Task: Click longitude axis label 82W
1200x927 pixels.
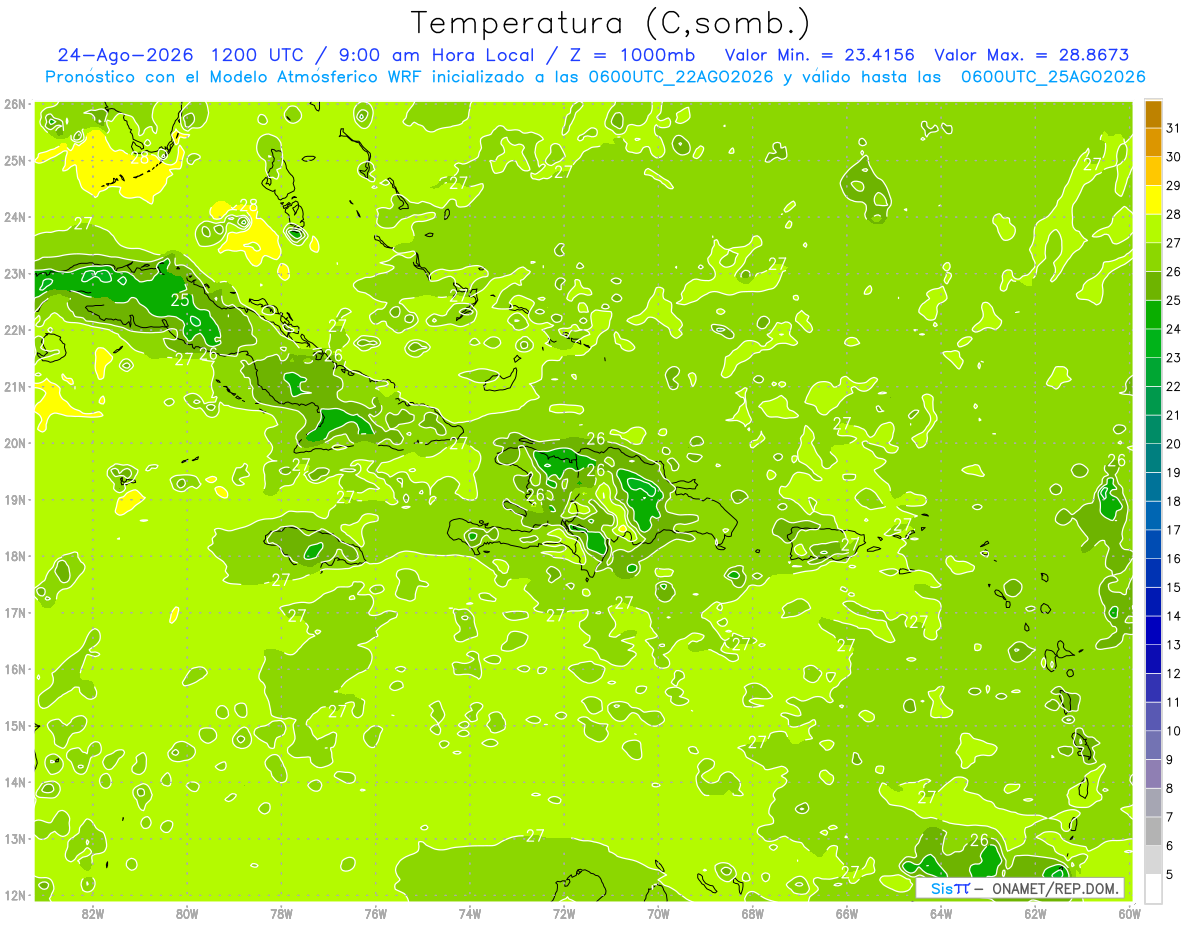Action: click(93, 913)
